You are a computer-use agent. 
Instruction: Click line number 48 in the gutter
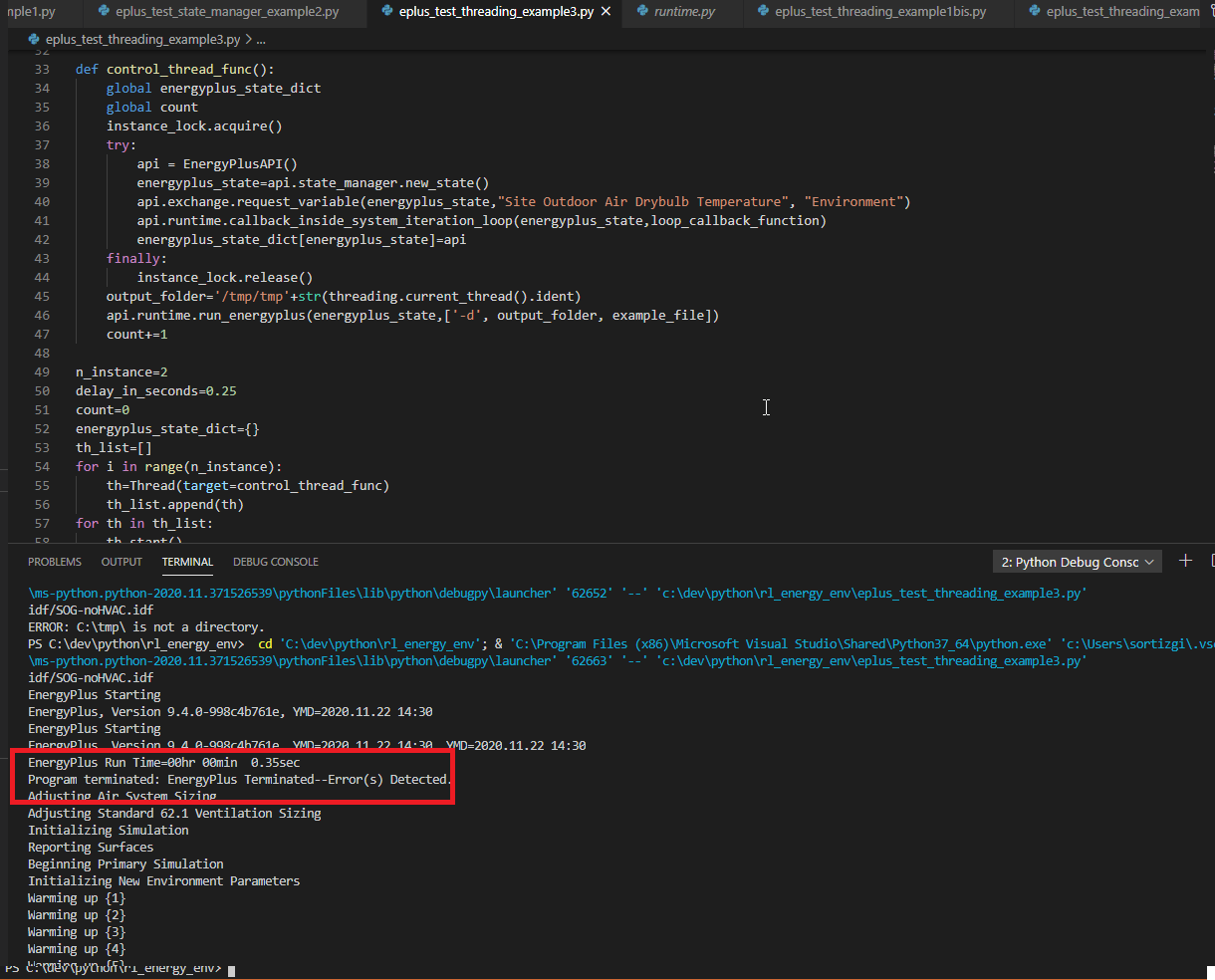click(42, 354)
